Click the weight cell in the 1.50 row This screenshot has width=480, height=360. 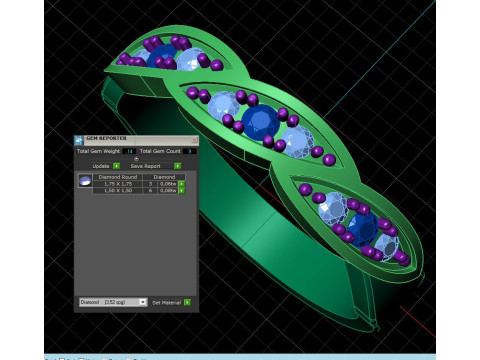click(x=168, y=191)
